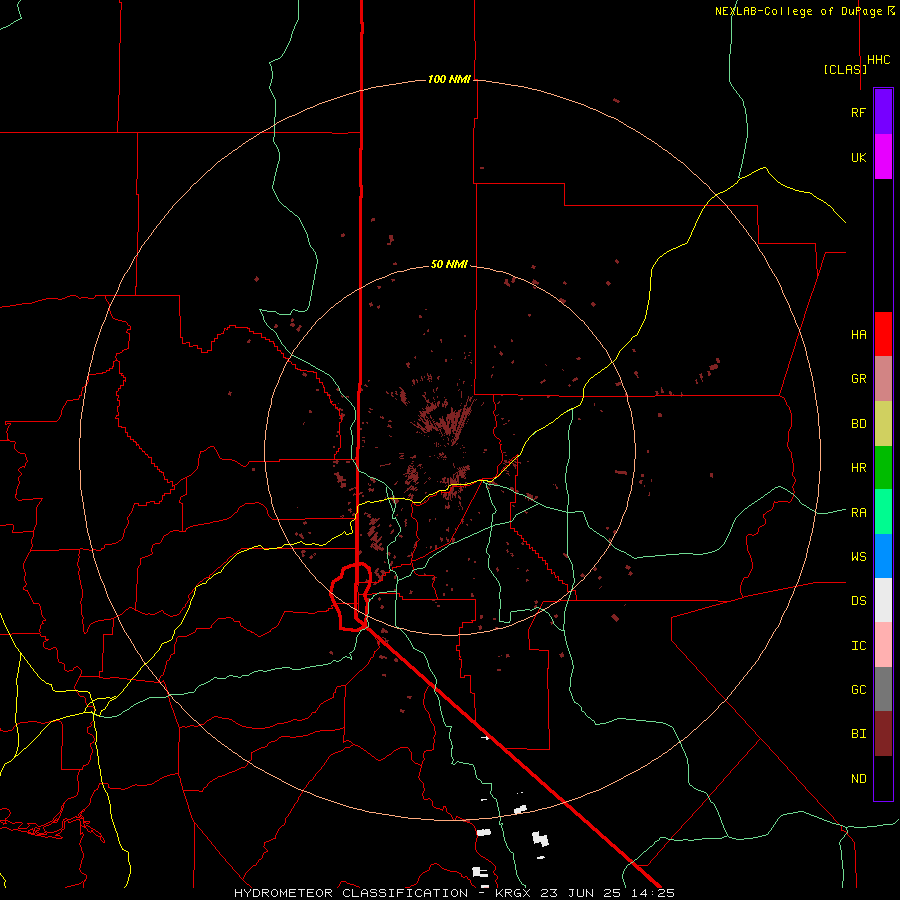Click the GC legend label
Image resolution: width=900 pixels, height=900 pixels.
tap(858, 690)
